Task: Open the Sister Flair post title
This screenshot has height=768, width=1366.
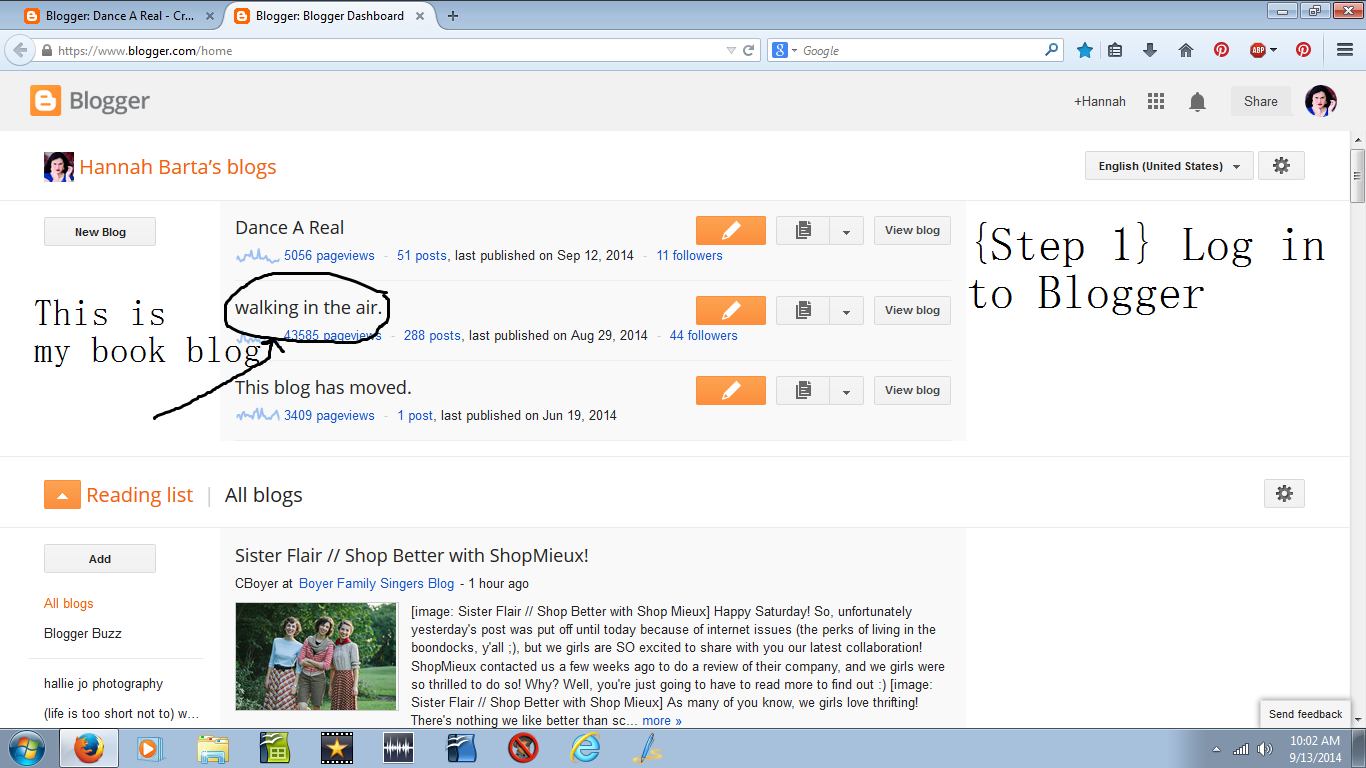Action: coord(411,556)
